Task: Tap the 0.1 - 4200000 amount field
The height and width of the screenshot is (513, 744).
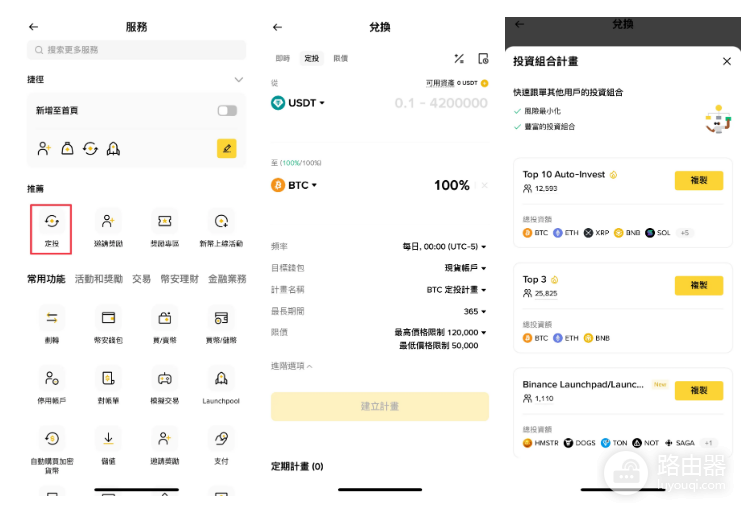Action: (441, 103)
